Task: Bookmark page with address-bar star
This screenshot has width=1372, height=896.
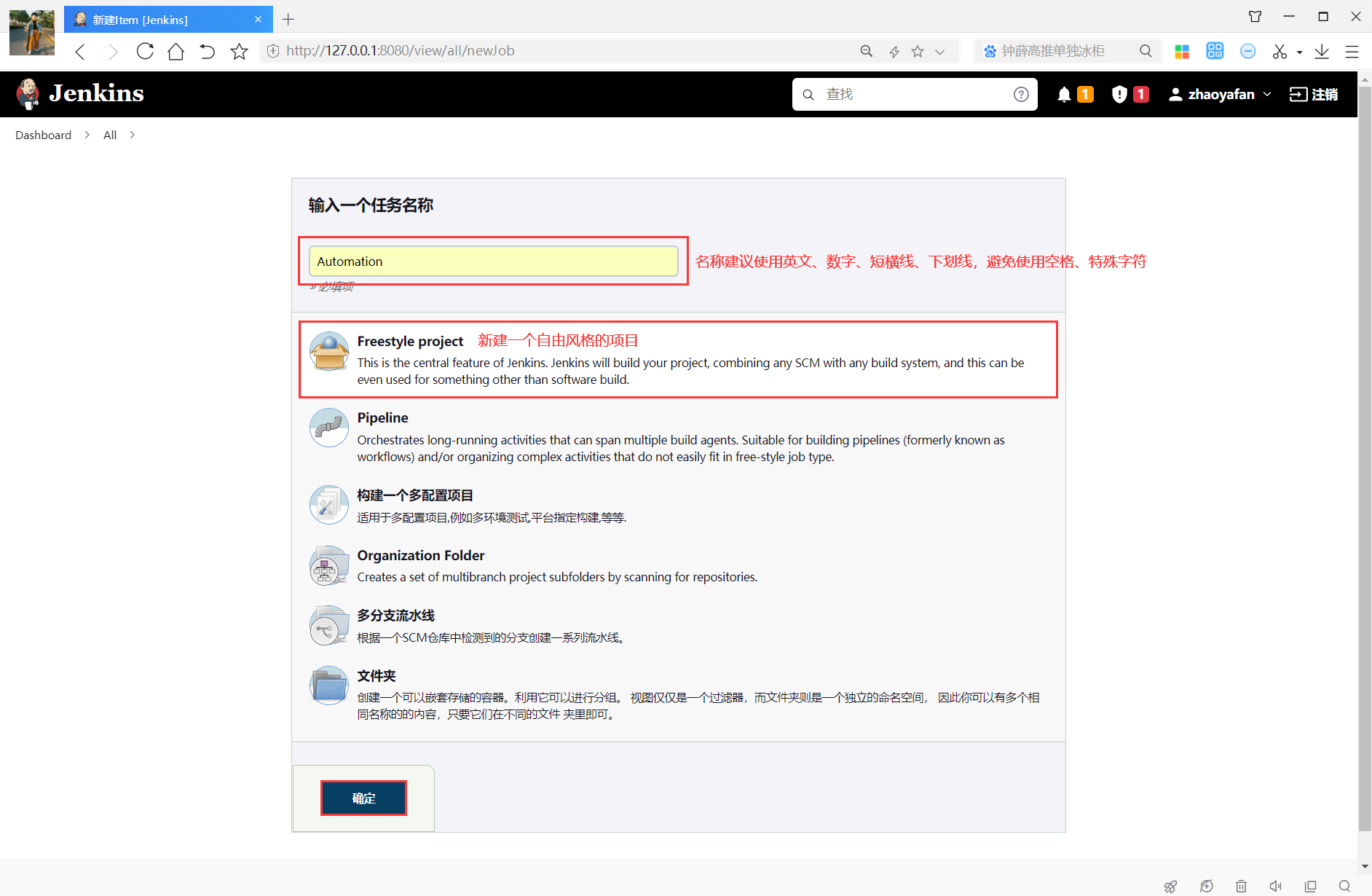Action: [x=918, y=51]
